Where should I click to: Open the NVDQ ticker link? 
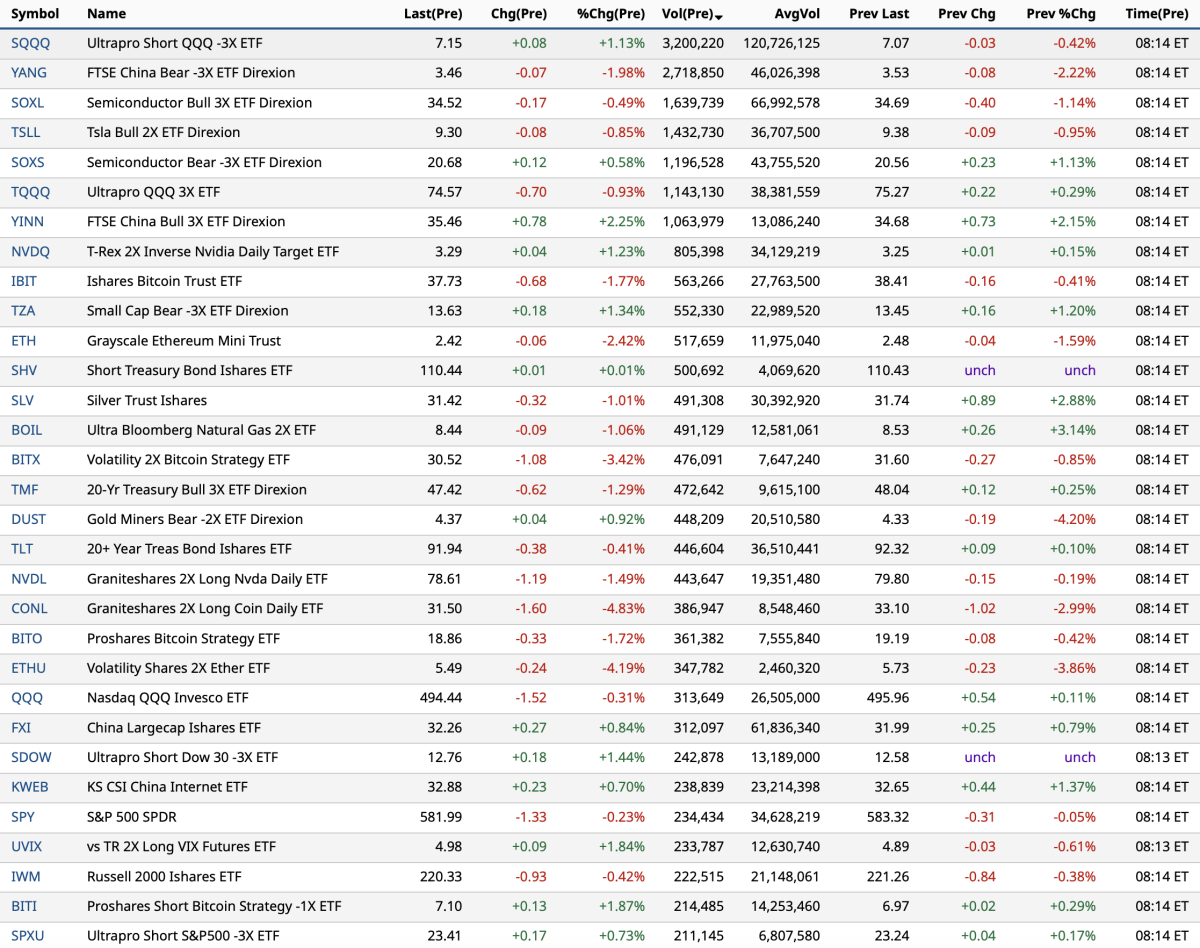[30, 251]
